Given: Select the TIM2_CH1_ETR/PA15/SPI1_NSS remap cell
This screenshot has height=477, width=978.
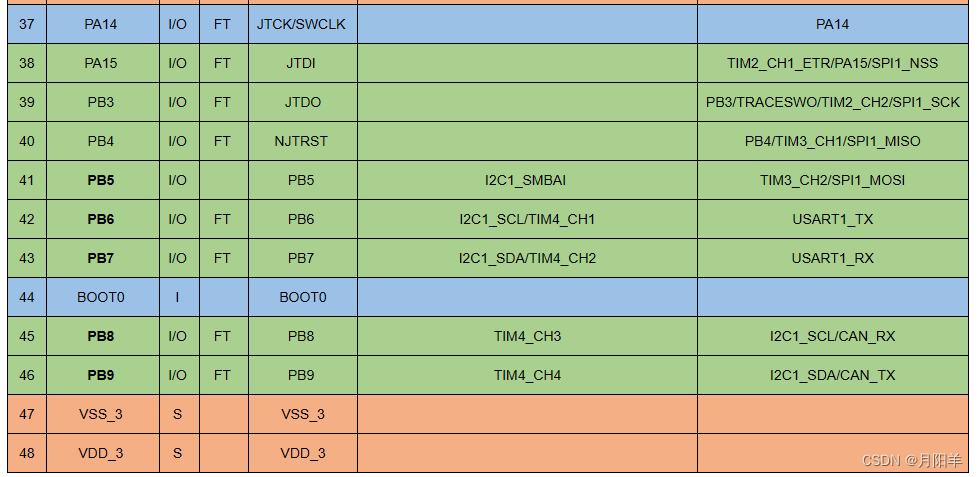Looking at the screenshot, I should click(832, 63).
